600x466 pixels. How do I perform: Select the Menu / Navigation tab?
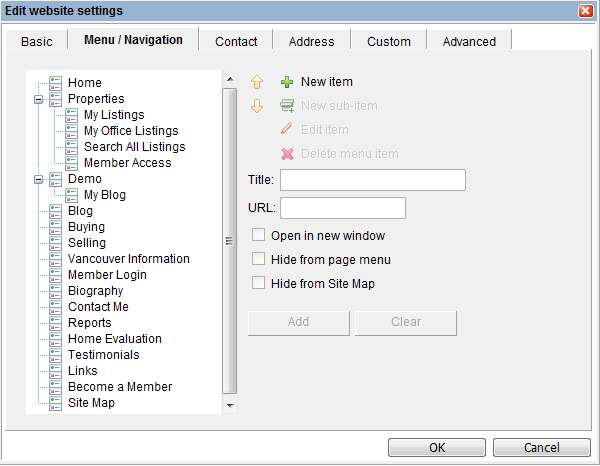click(x=133, y=39)
